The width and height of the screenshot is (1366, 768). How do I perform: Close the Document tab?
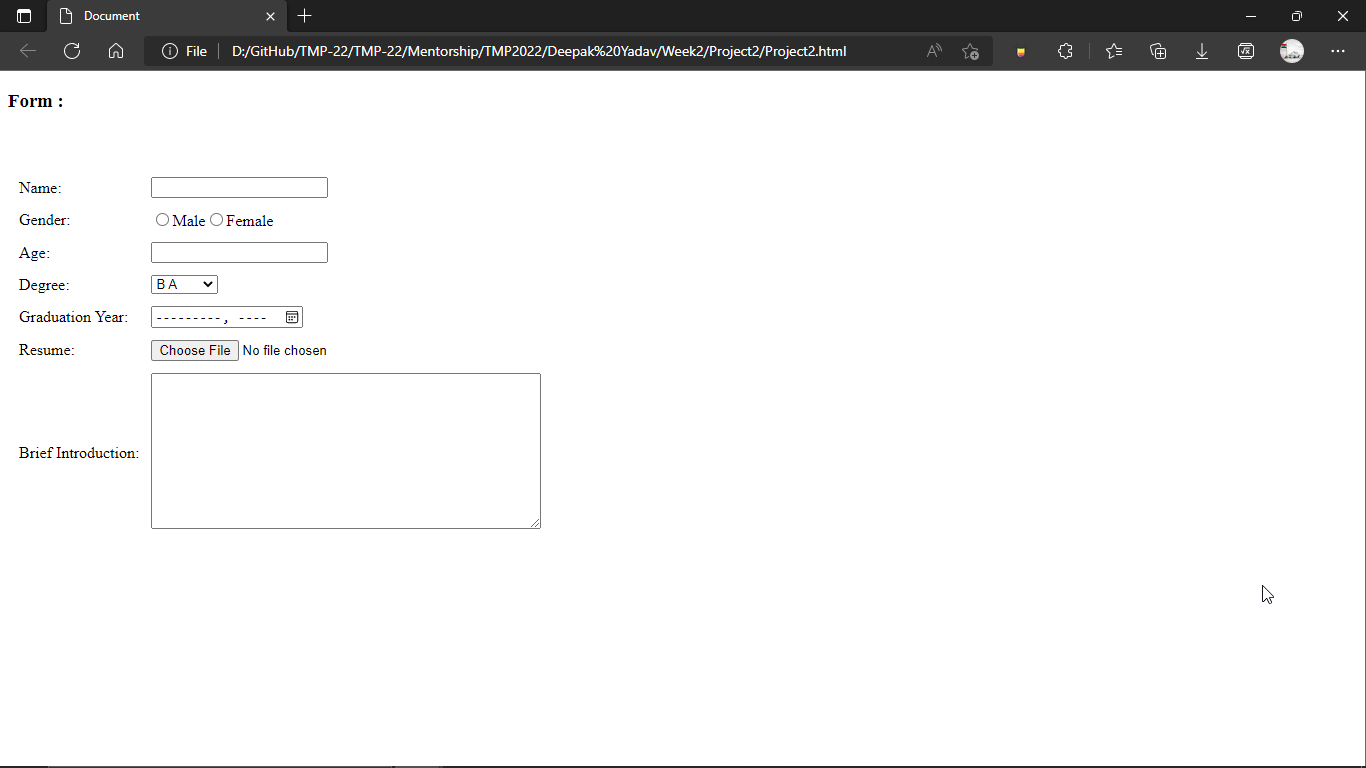(270, 16)
